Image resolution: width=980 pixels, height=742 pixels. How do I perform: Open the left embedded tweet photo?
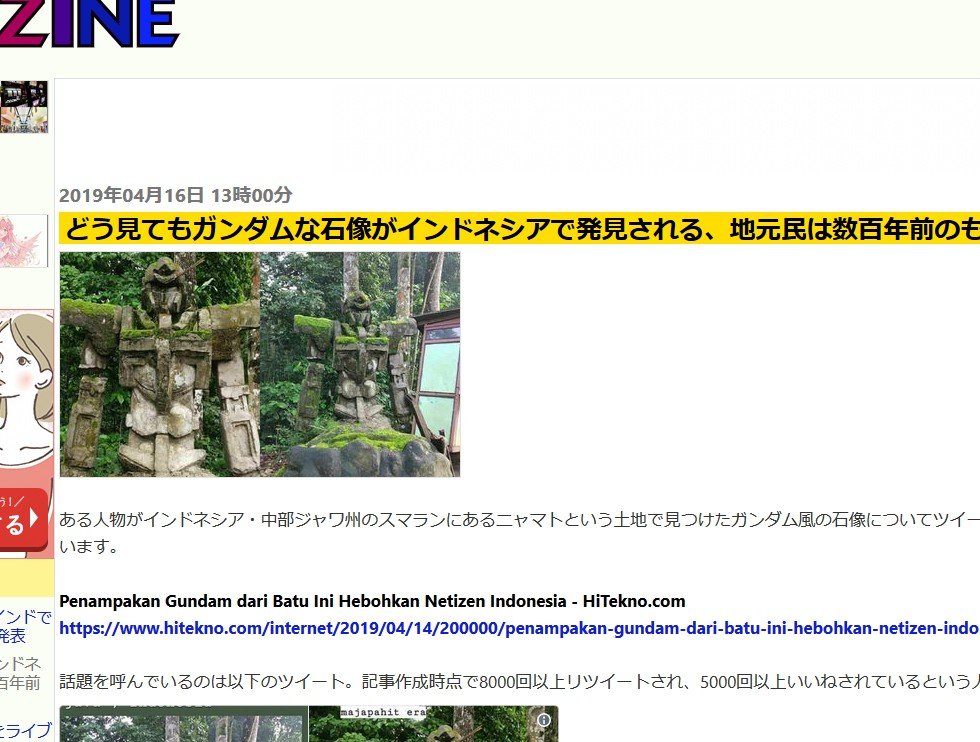point(184,724)
